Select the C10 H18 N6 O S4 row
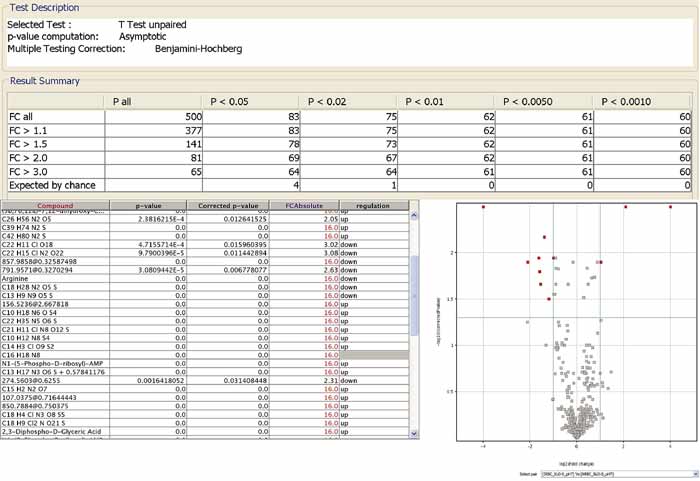 point(204,312)
